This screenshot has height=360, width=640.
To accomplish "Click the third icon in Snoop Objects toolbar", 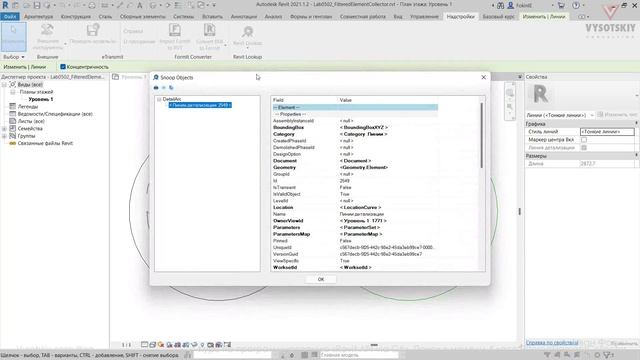I will [x=171, y=88].
